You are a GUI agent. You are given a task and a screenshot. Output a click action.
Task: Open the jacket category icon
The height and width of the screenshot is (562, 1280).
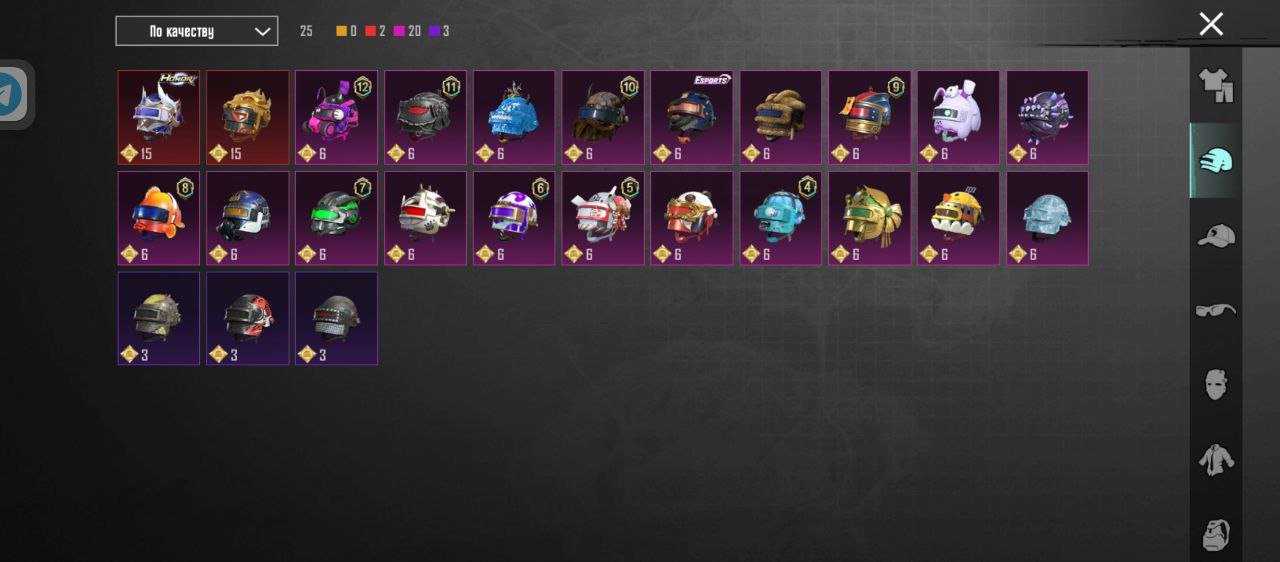(x=1215, y=459)
